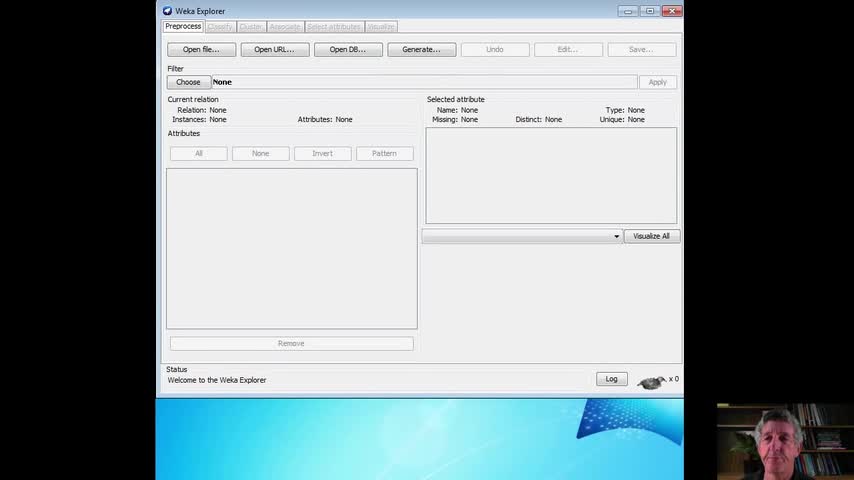
Task: Click the Undo button
Action: click(495, 50)
